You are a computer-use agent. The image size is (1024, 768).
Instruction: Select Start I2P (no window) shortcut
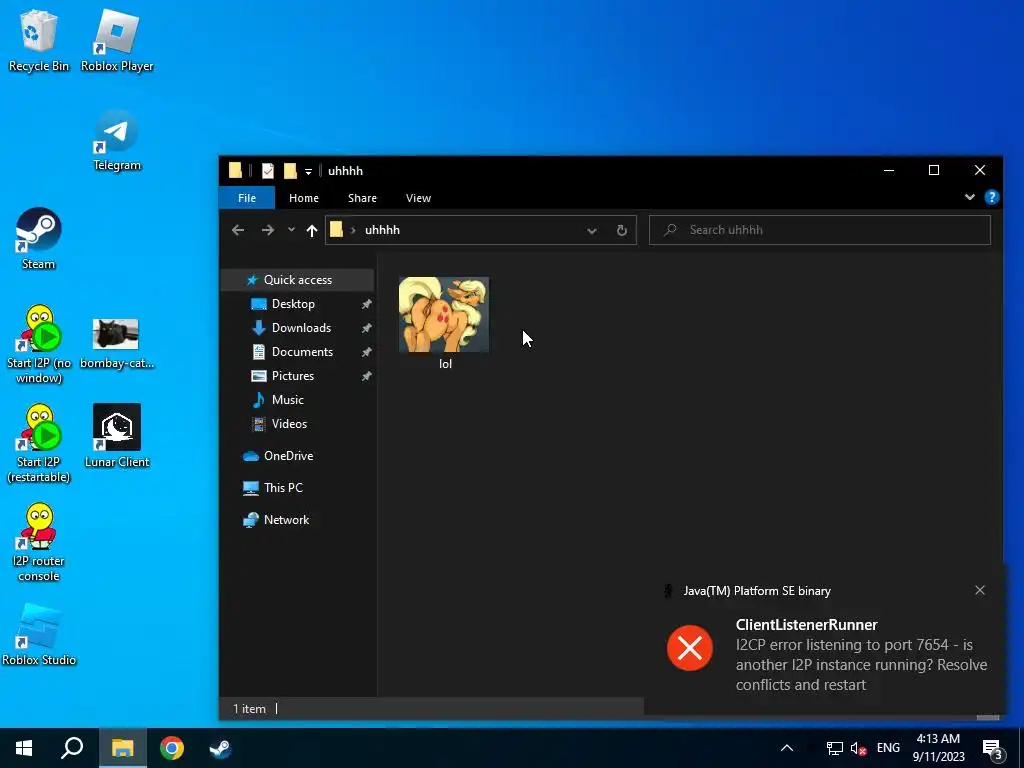[39, 345]
